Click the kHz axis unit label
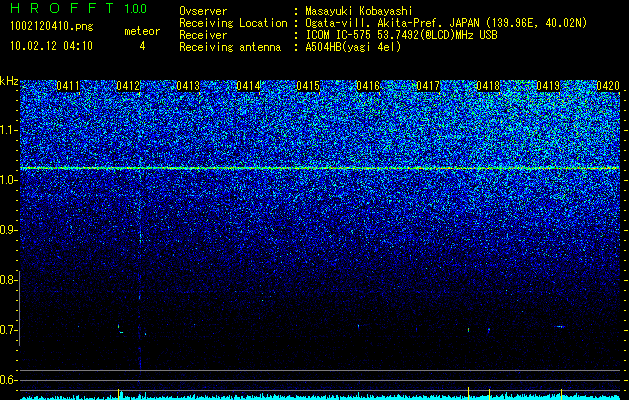Viewport: 629px width, 400px height. pyautogui.click(x=9, y=81)
